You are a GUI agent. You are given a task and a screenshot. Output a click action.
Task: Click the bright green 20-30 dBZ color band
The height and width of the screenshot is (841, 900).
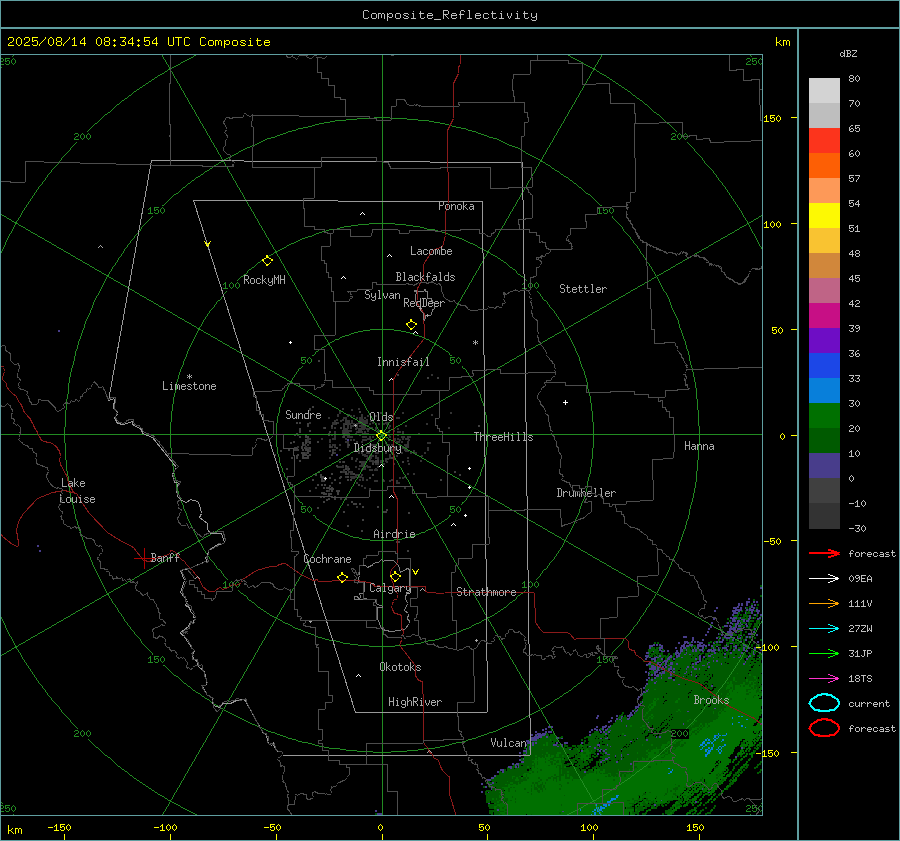point(824,416)
